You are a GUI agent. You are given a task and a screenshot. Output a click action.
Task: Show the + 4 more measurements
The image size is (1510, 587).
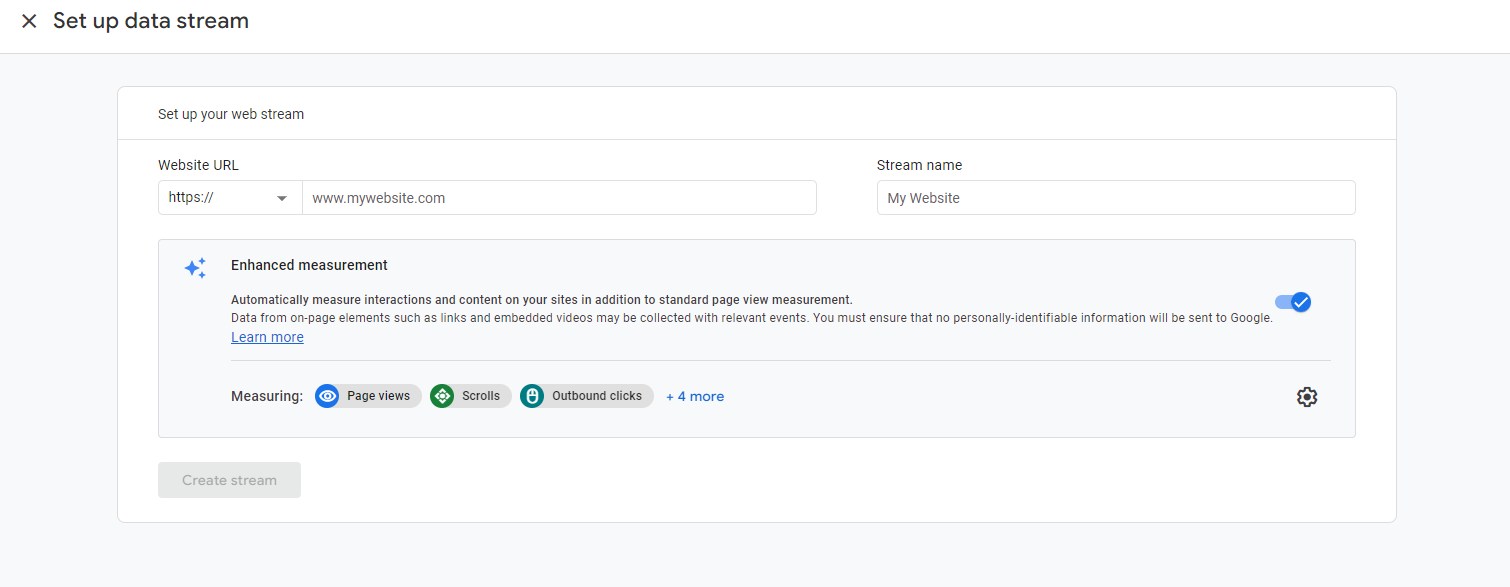click(695, 396)
